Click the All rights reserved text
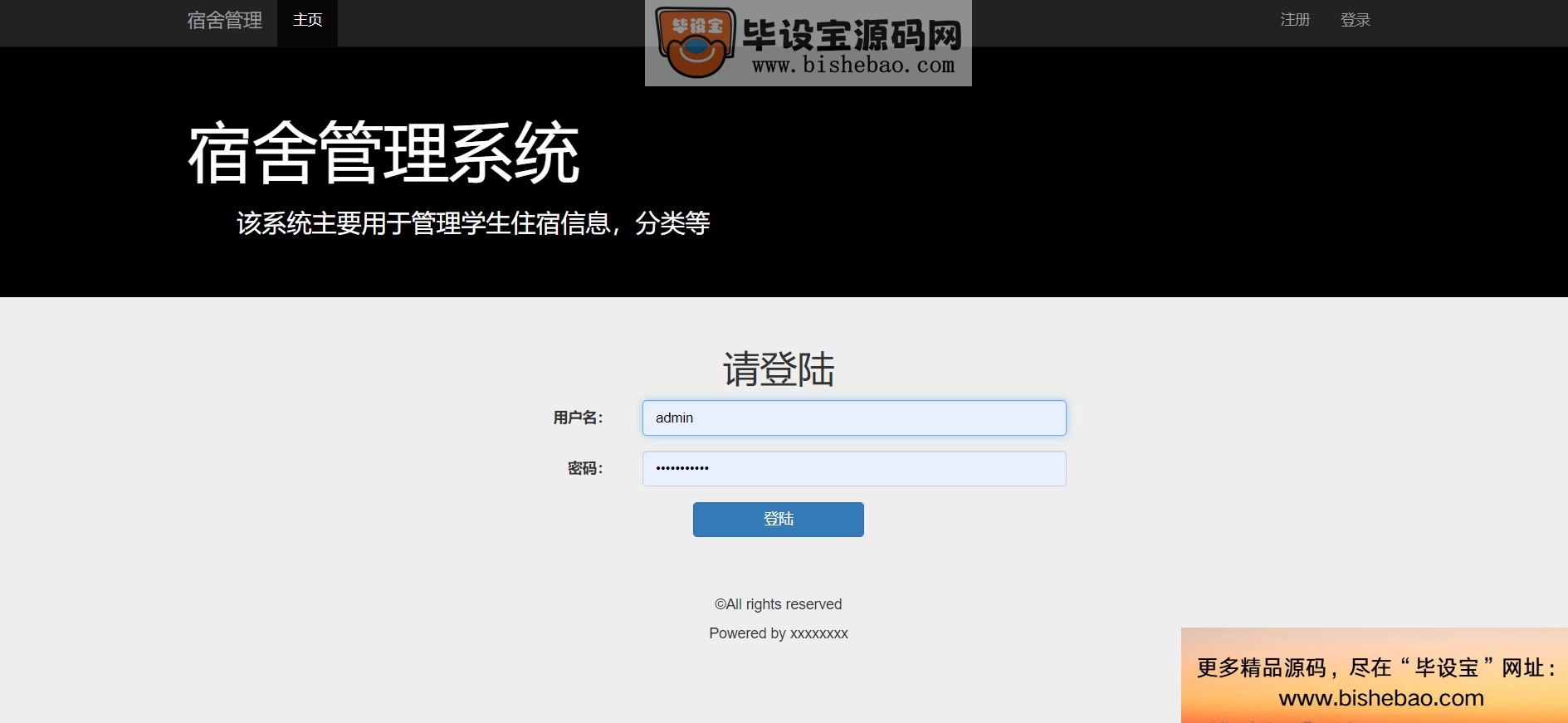Image resolution: width=1568 pixels, height=723 pixels. 784,604
